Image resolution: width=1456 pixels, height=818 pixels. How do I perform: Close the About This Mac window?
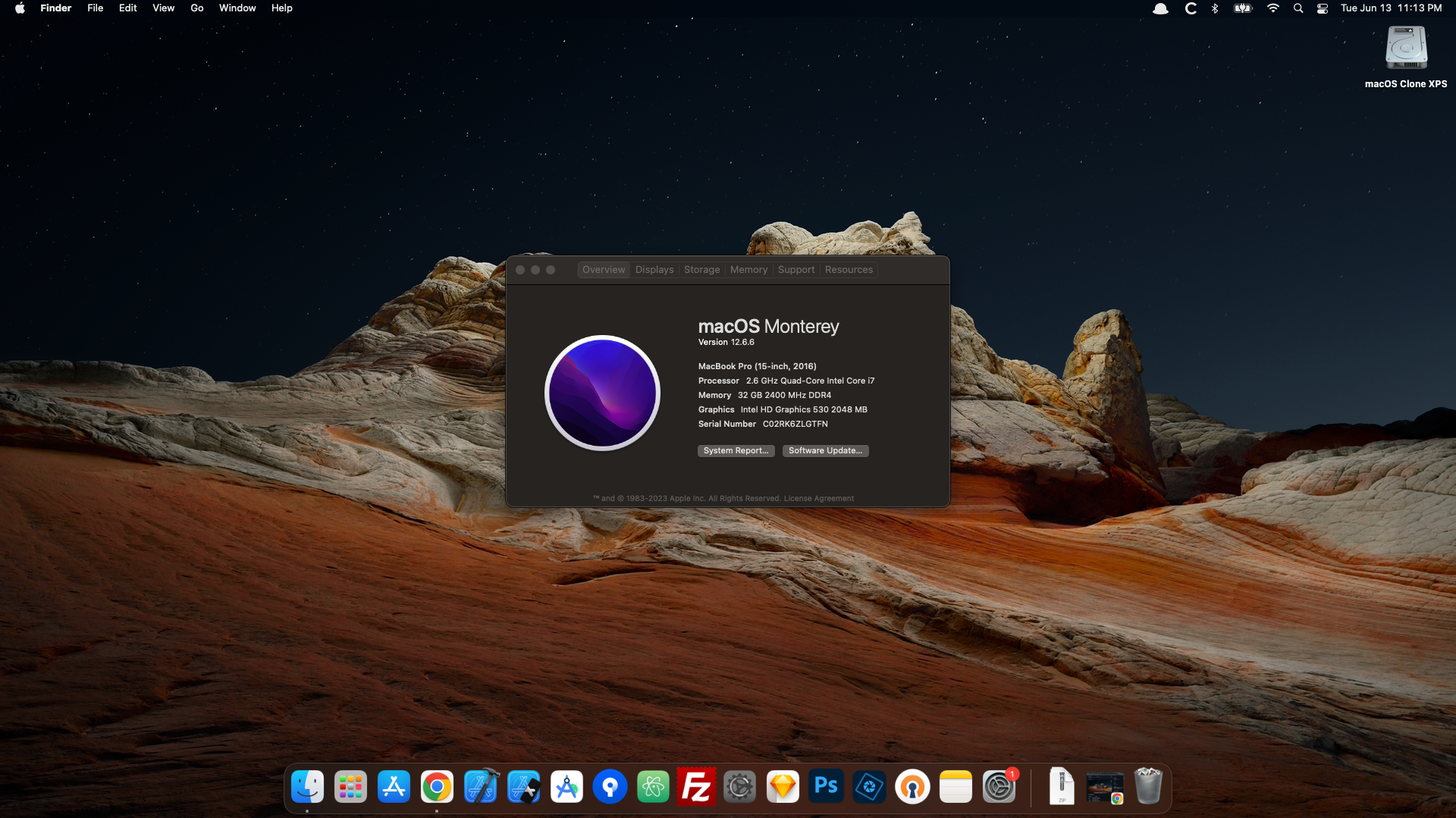coord(520,270)
